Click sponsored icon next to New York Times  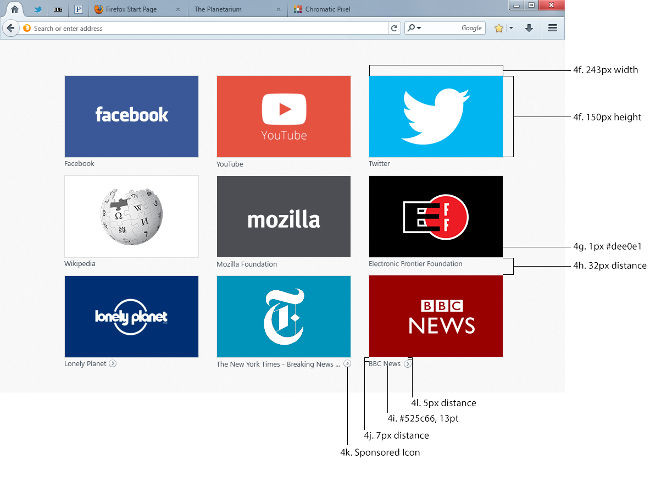(347, 364)
